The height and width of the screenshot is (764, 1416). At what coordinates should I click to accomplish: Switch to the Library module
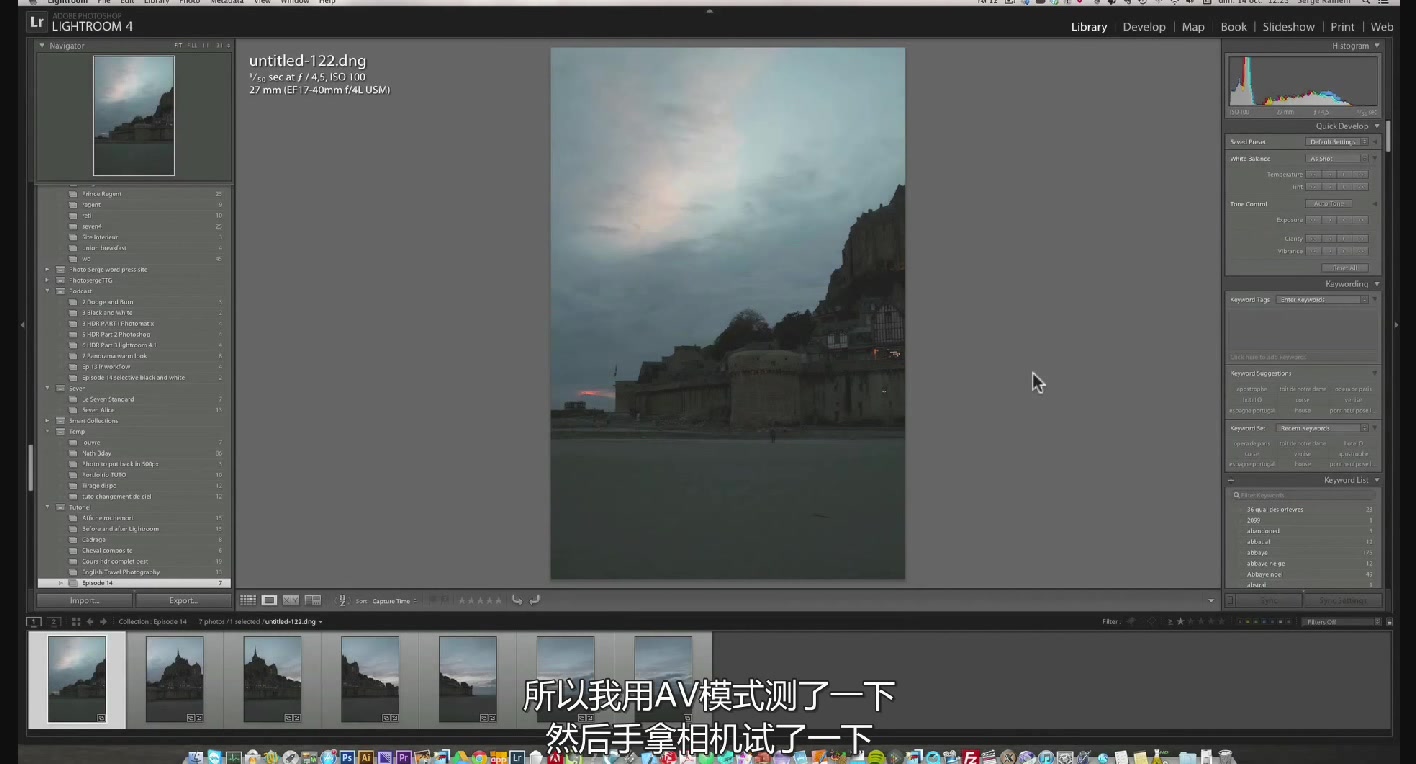[x=1089, y=27]
